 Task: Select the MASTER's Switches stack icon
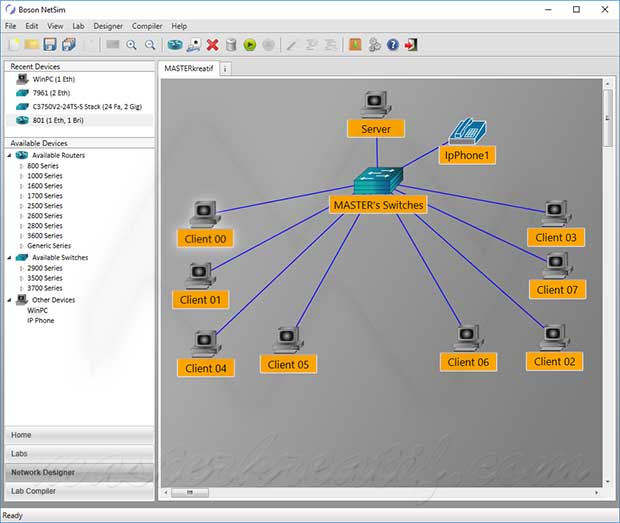pos(378,181)
